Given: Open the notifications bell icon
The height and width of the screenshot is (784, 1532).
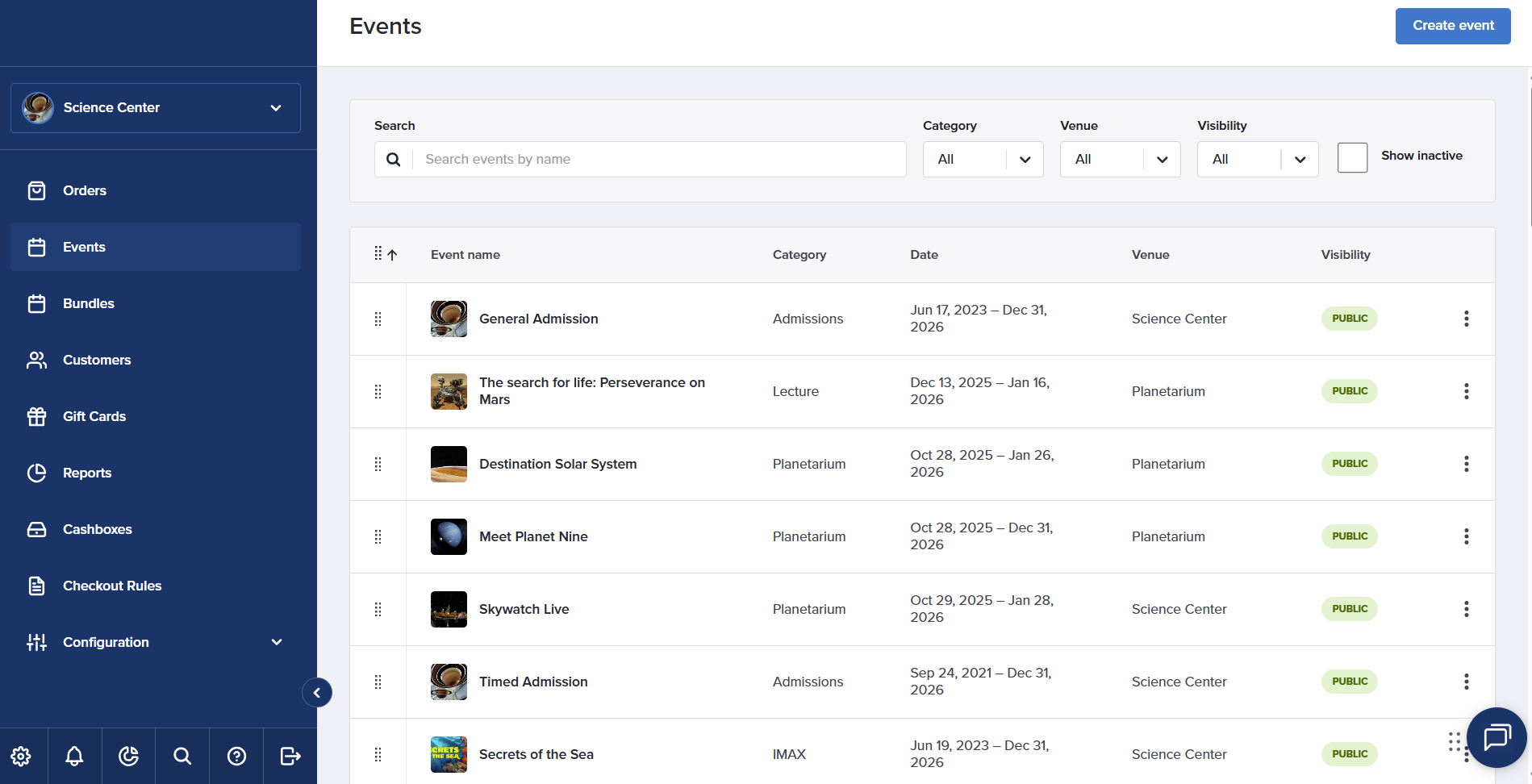Looking at the screenshot, I should pos(74,756).
